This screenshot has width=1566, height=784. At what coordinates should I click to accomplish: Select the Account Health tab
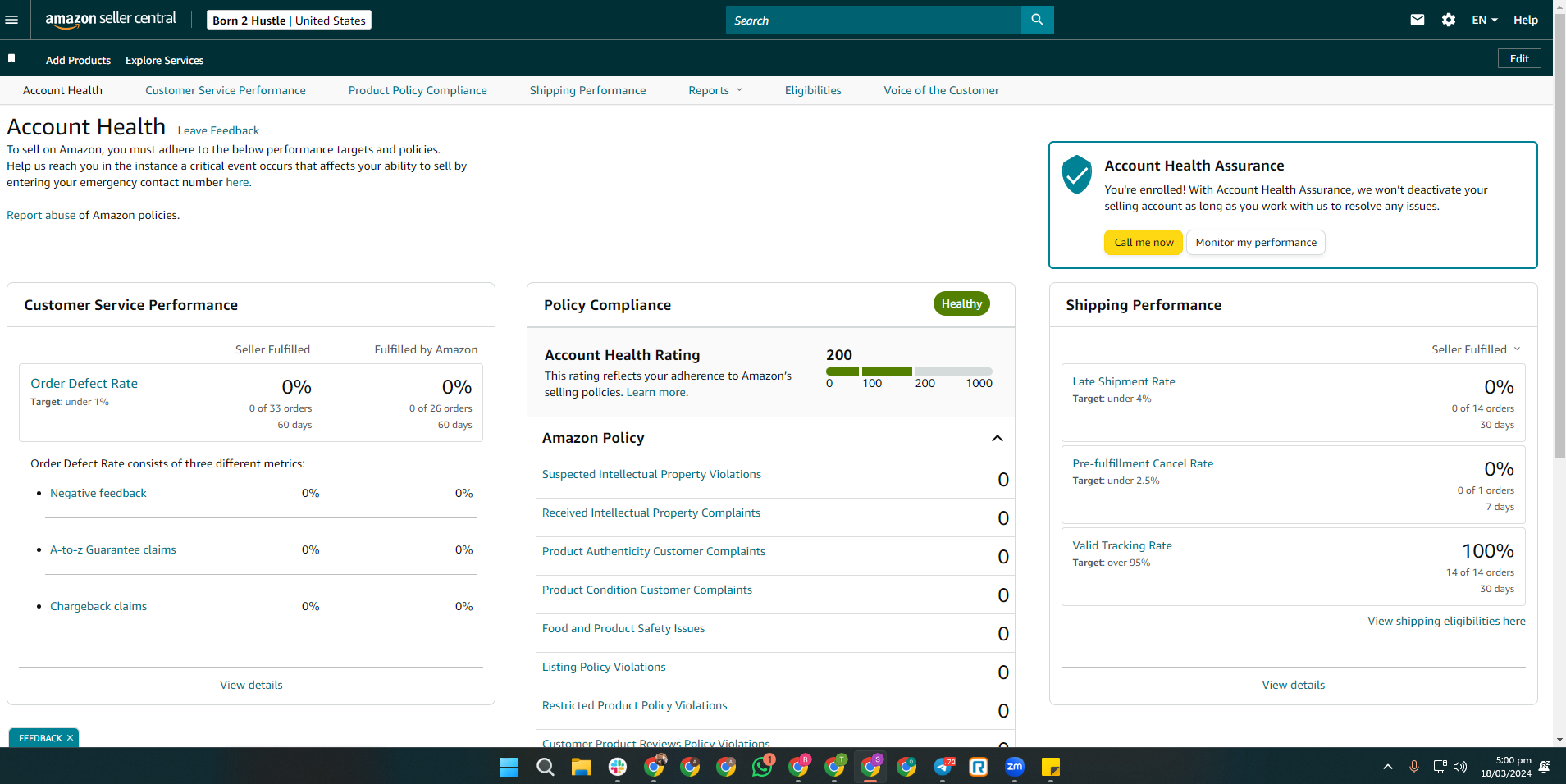tap(62, 90)
